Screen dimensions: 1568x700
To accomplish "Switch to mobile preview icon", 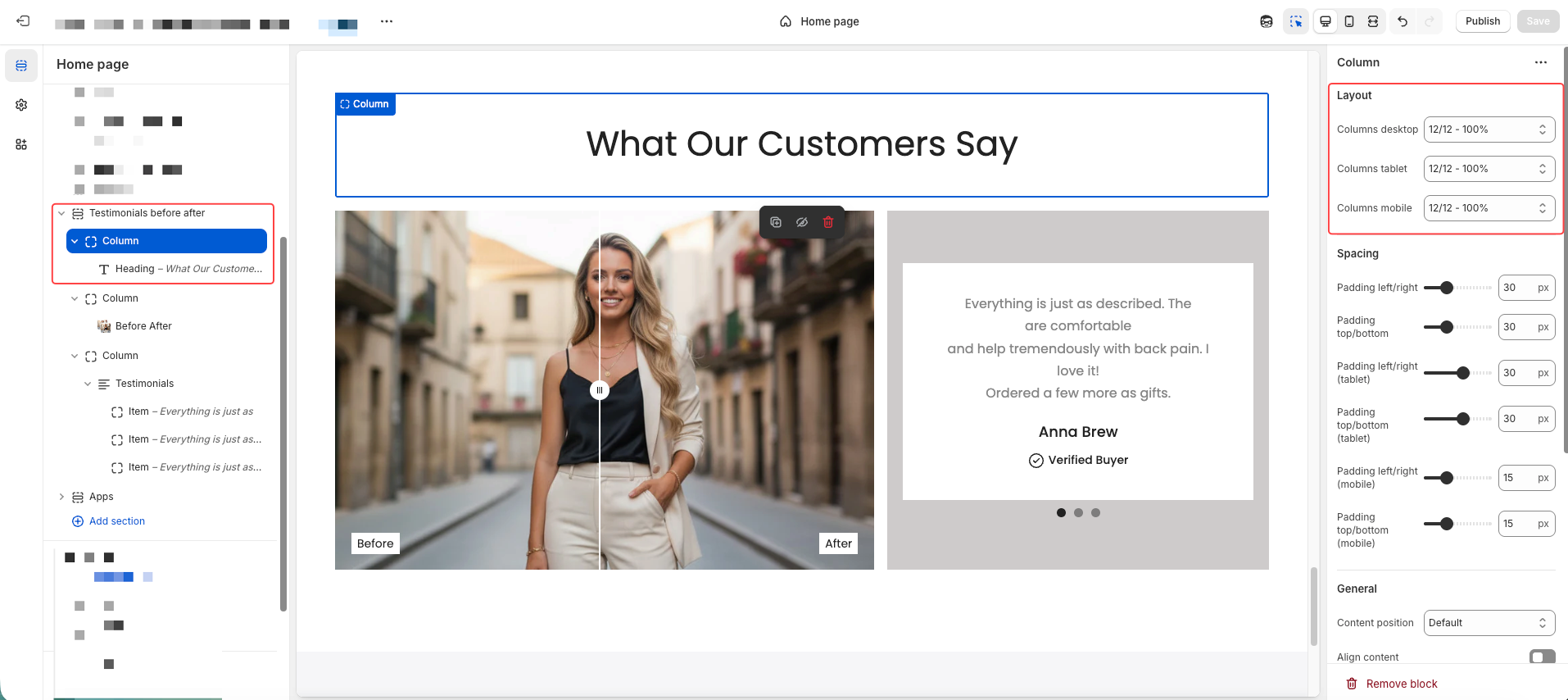I will [1349, 21].
